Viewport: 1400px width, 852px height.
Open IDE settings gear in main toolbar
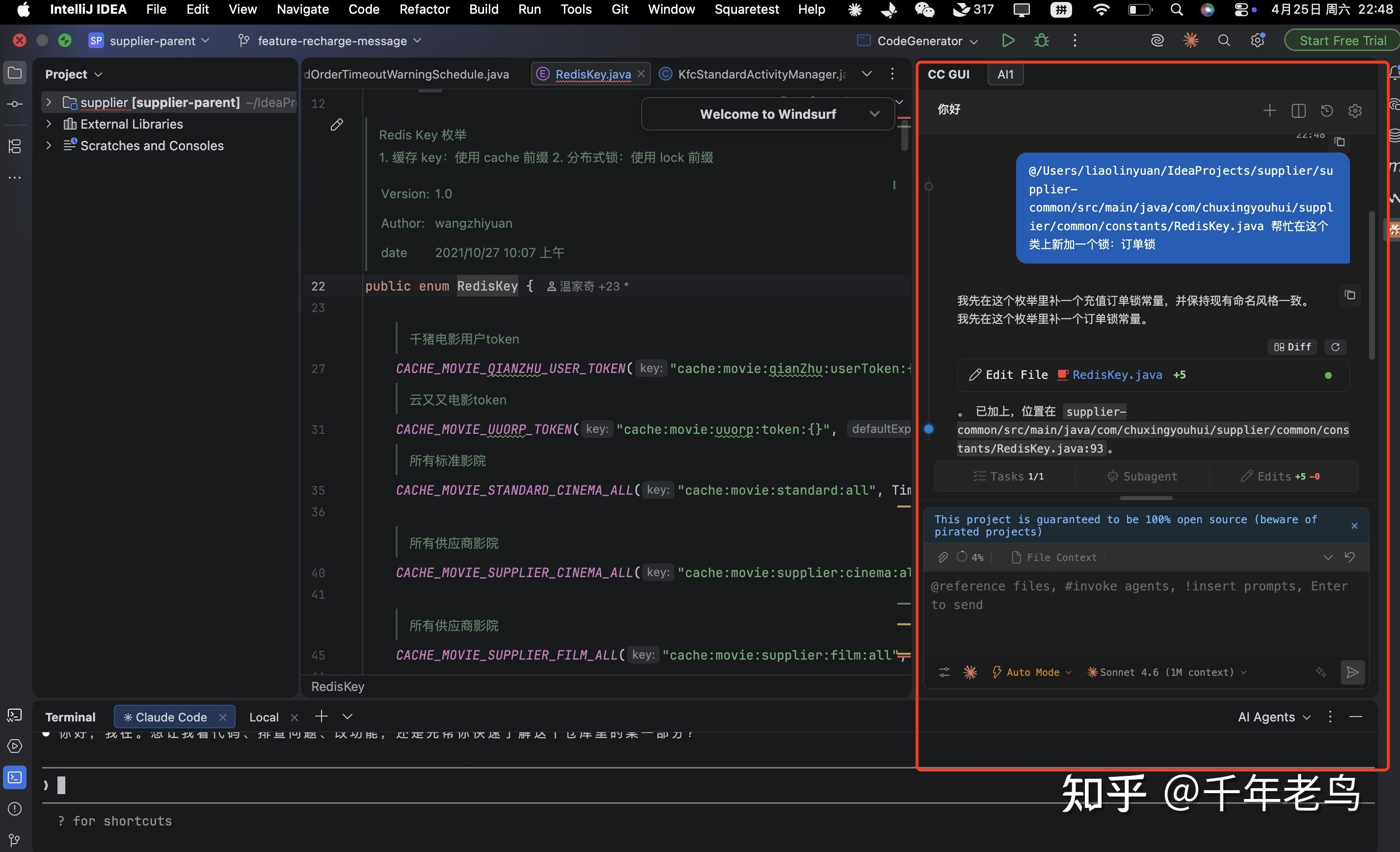tap(1257, 40)
